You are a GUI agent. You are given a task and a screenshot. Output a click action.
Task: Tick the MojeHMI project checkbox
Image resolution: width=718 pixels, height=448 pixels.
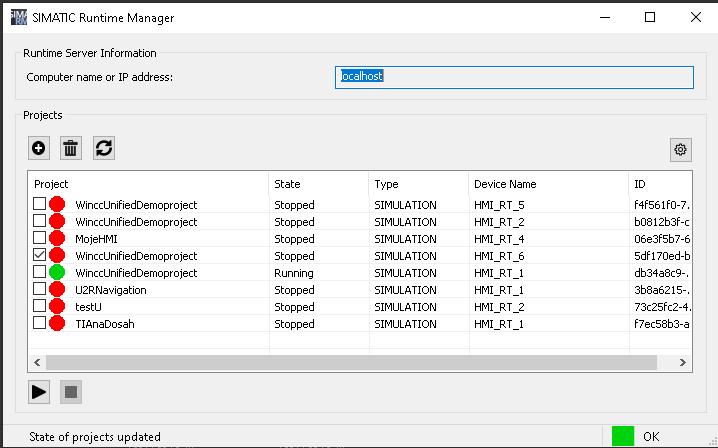[x=40, y=237]
